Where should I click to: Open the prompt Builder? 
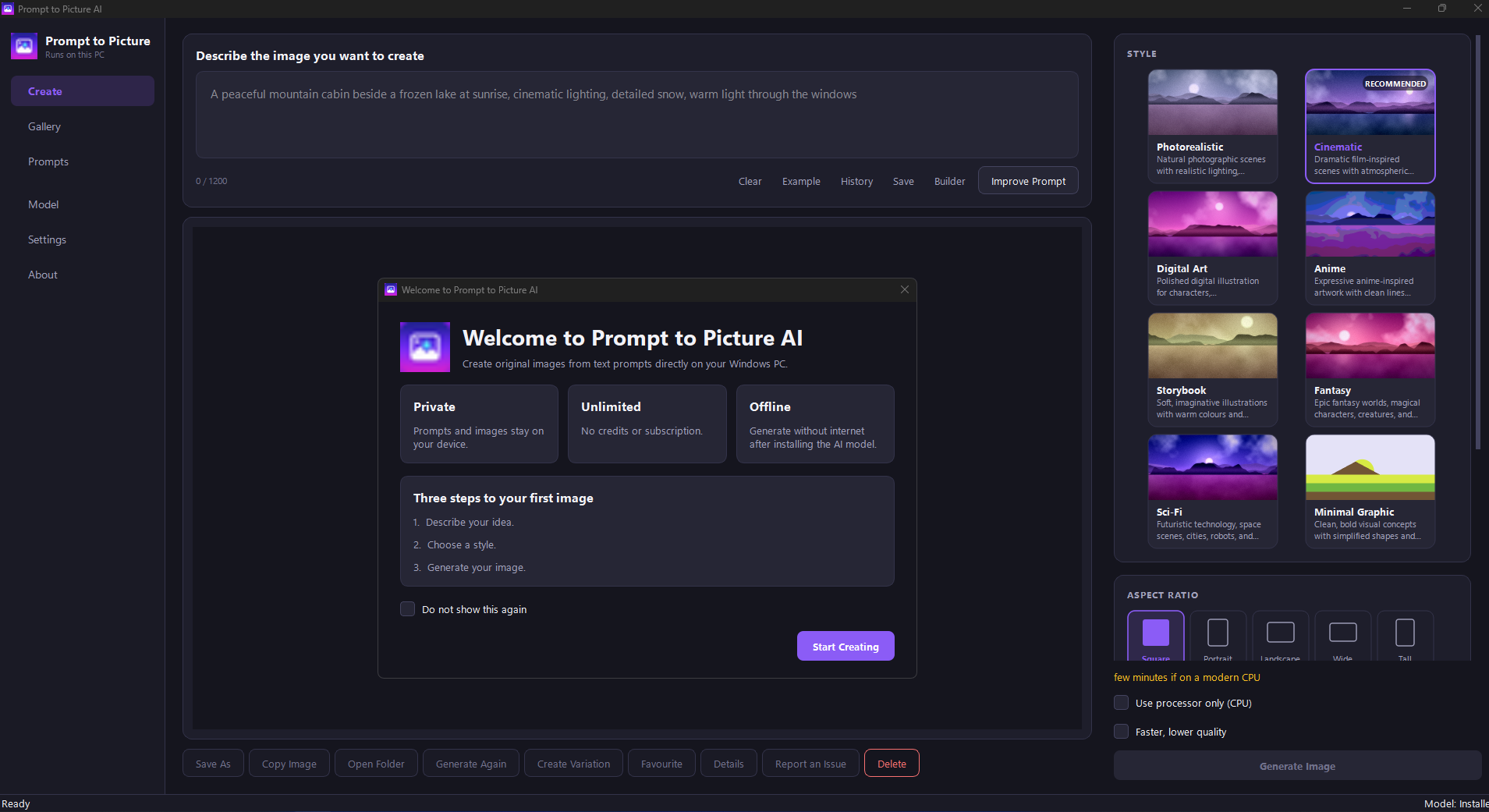tap(949, 181)
